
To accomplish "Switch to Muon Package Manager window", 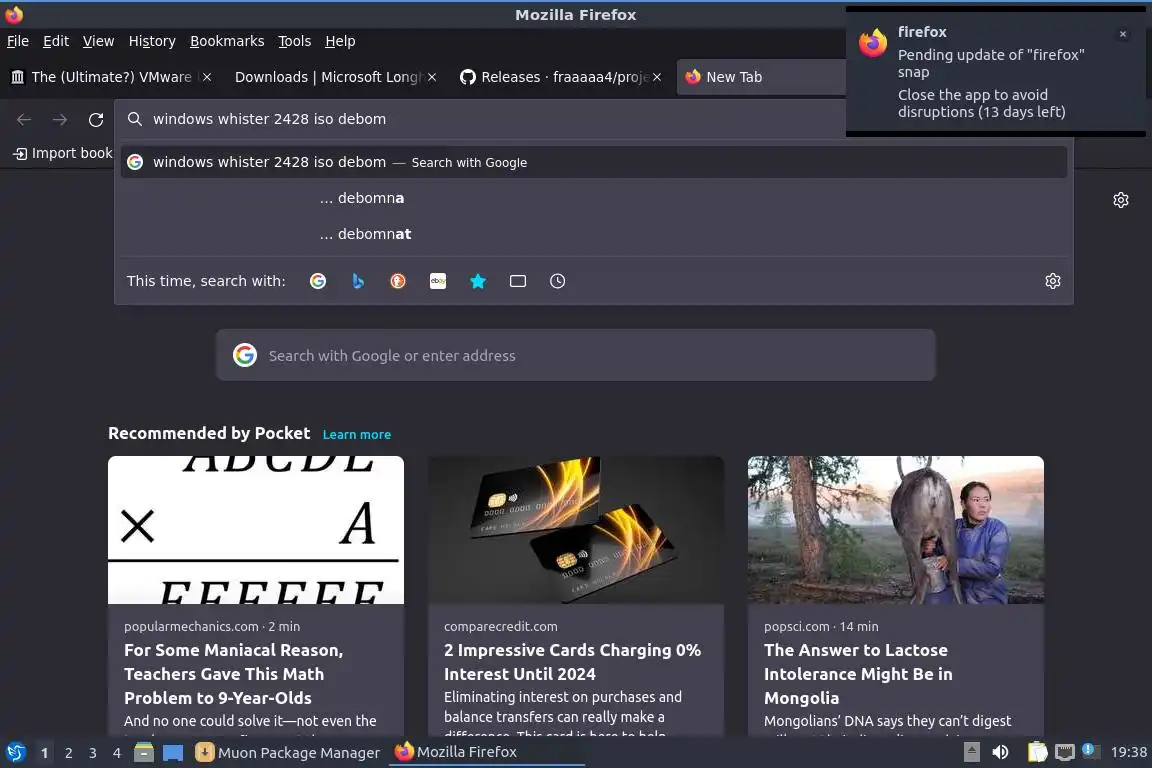I will [x=288, y=753].
